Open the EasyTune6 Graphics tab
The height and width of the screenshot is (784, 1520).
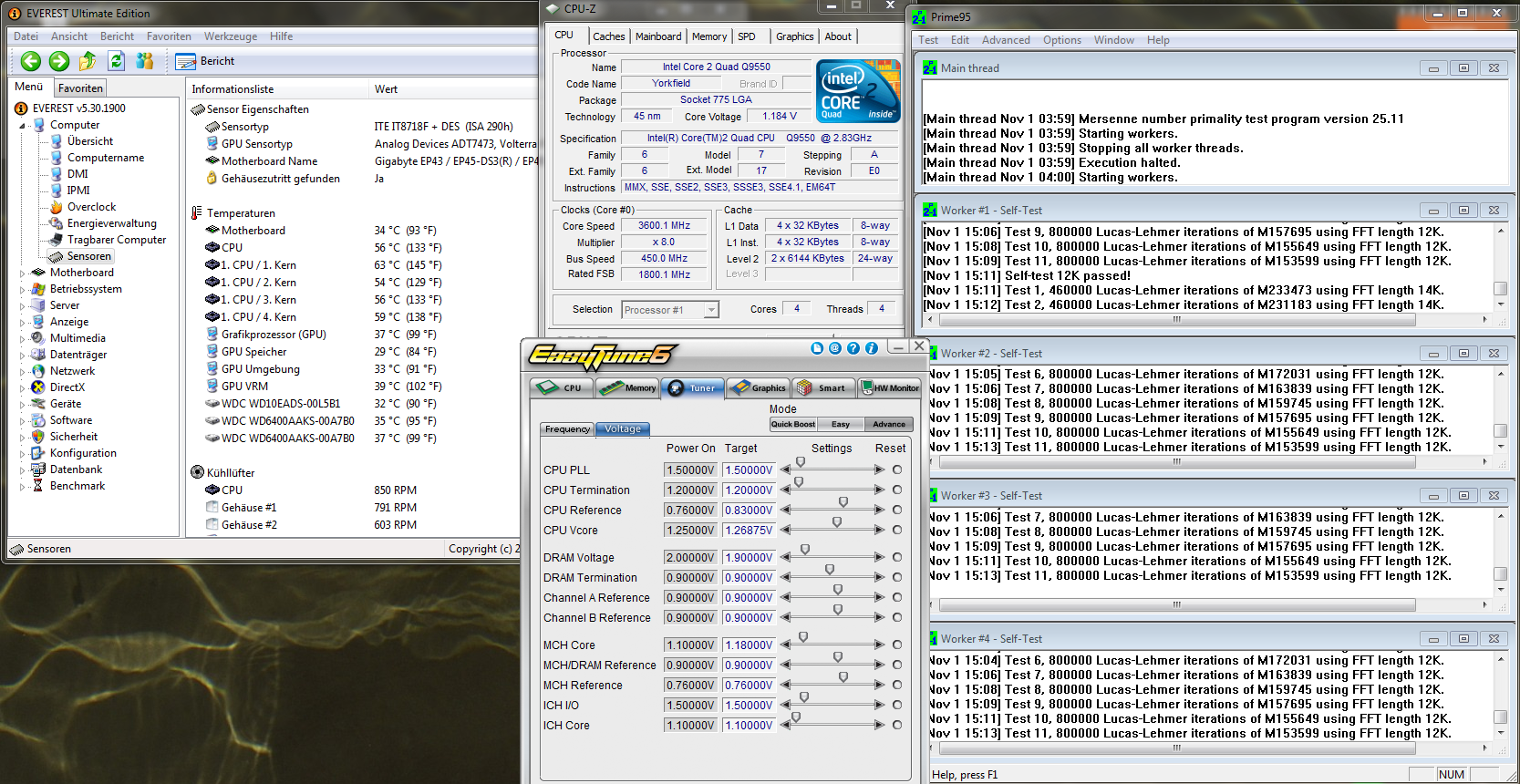759,387
